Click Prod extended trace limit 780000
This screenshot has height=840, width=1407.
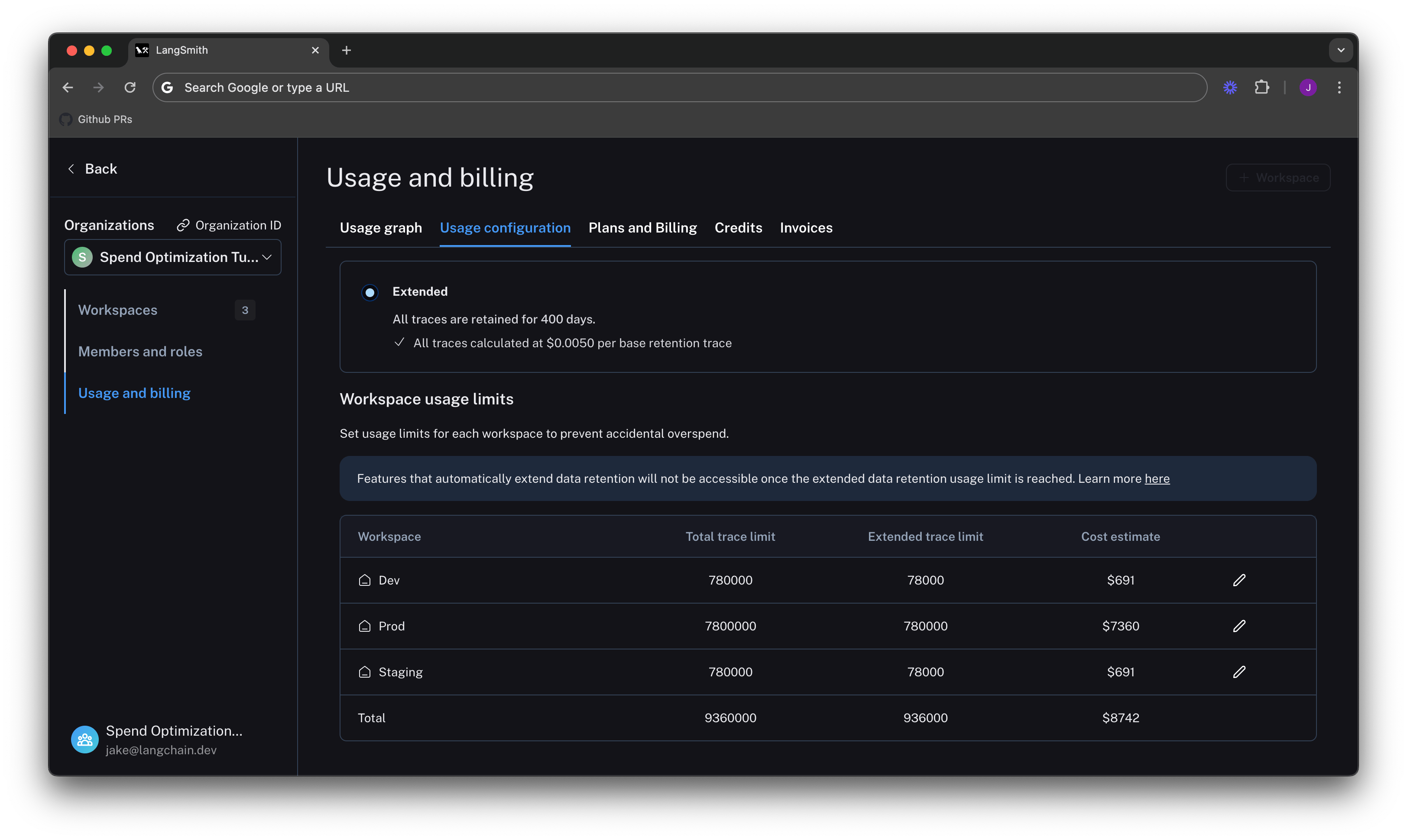point(925,626)
